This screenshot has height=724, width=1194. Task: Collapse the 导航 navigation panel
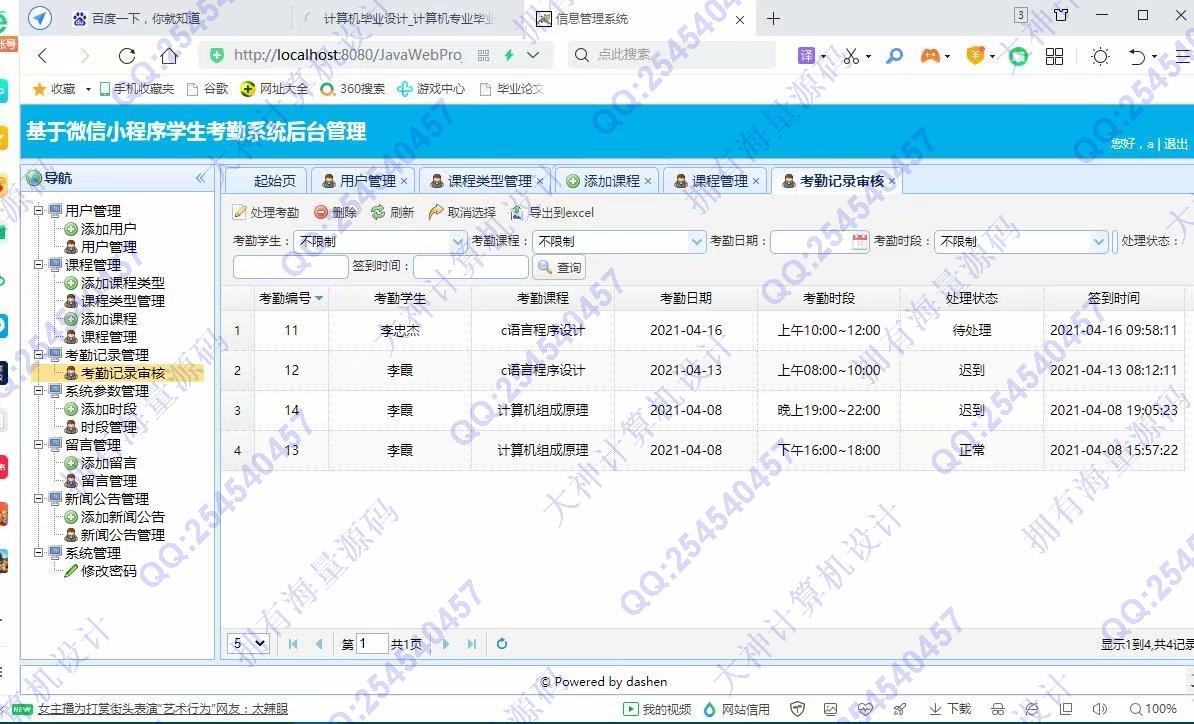coord(200,178)
